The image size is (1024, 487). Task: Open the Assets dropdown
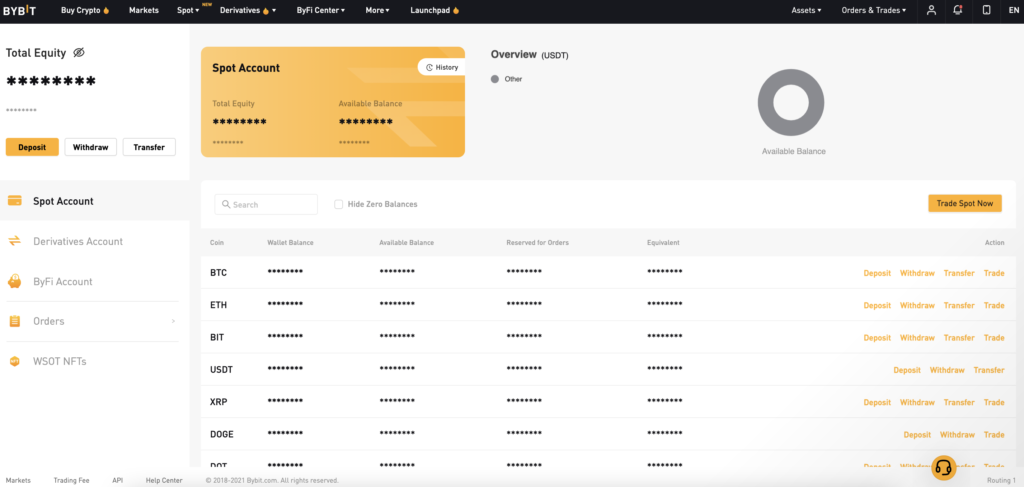pos(807,10)
